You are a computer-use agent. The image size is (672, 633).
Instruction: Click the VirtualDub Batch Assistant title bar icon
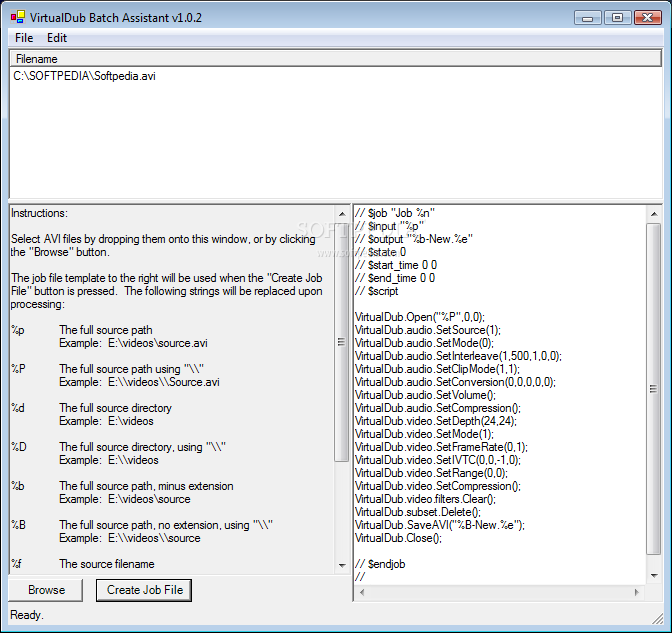point(18,17)
